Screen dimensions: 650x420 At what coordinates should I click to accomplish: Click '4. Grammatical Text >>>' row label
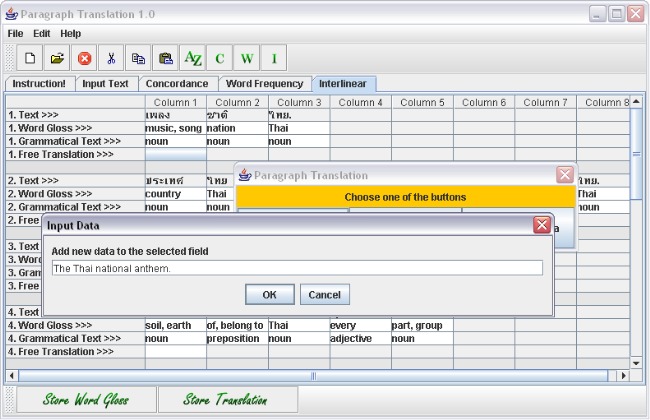[75, 338]
